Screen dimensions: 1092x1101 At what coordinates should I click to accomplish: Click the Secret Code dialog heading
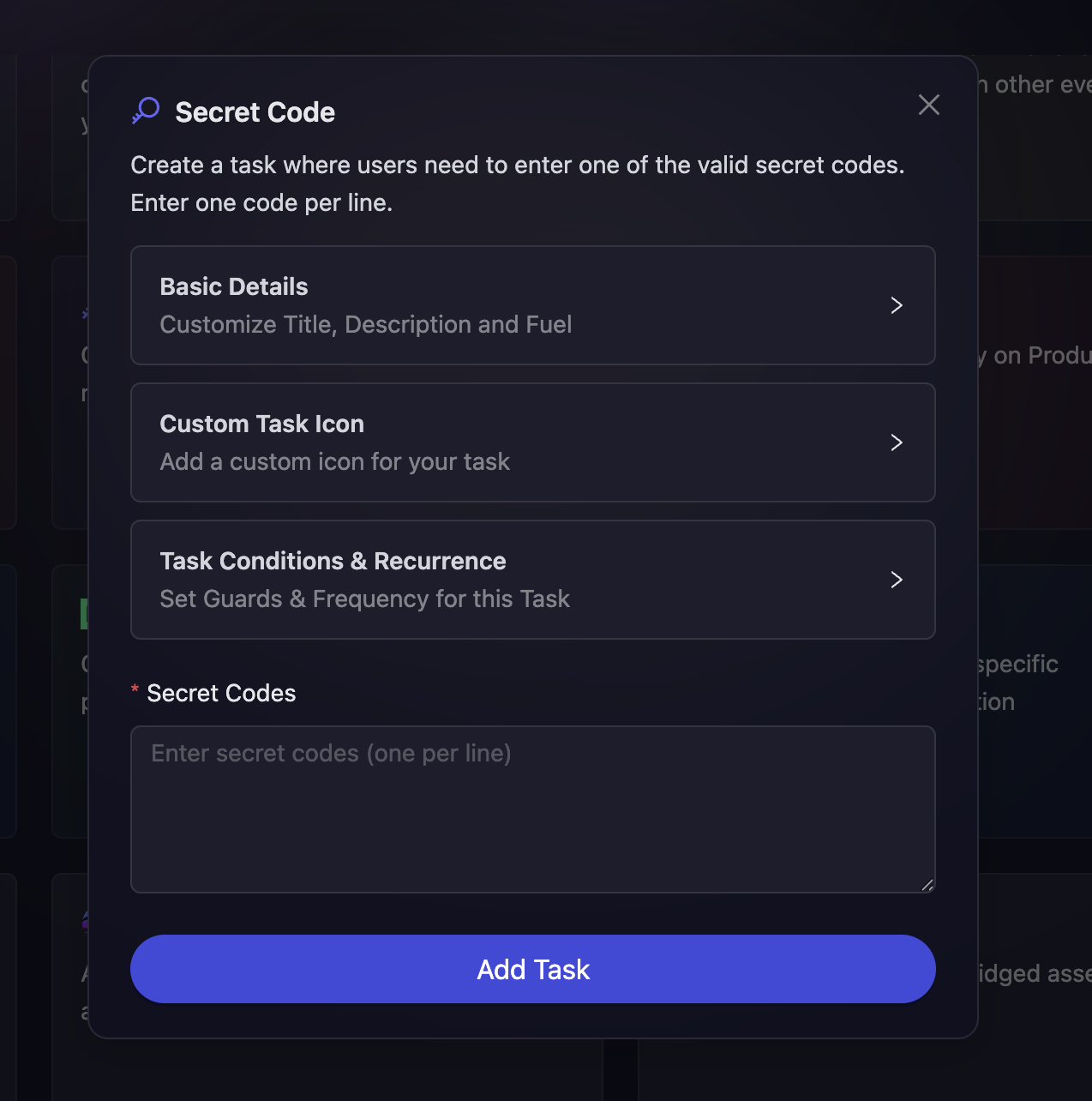click(x=255, y=112)
